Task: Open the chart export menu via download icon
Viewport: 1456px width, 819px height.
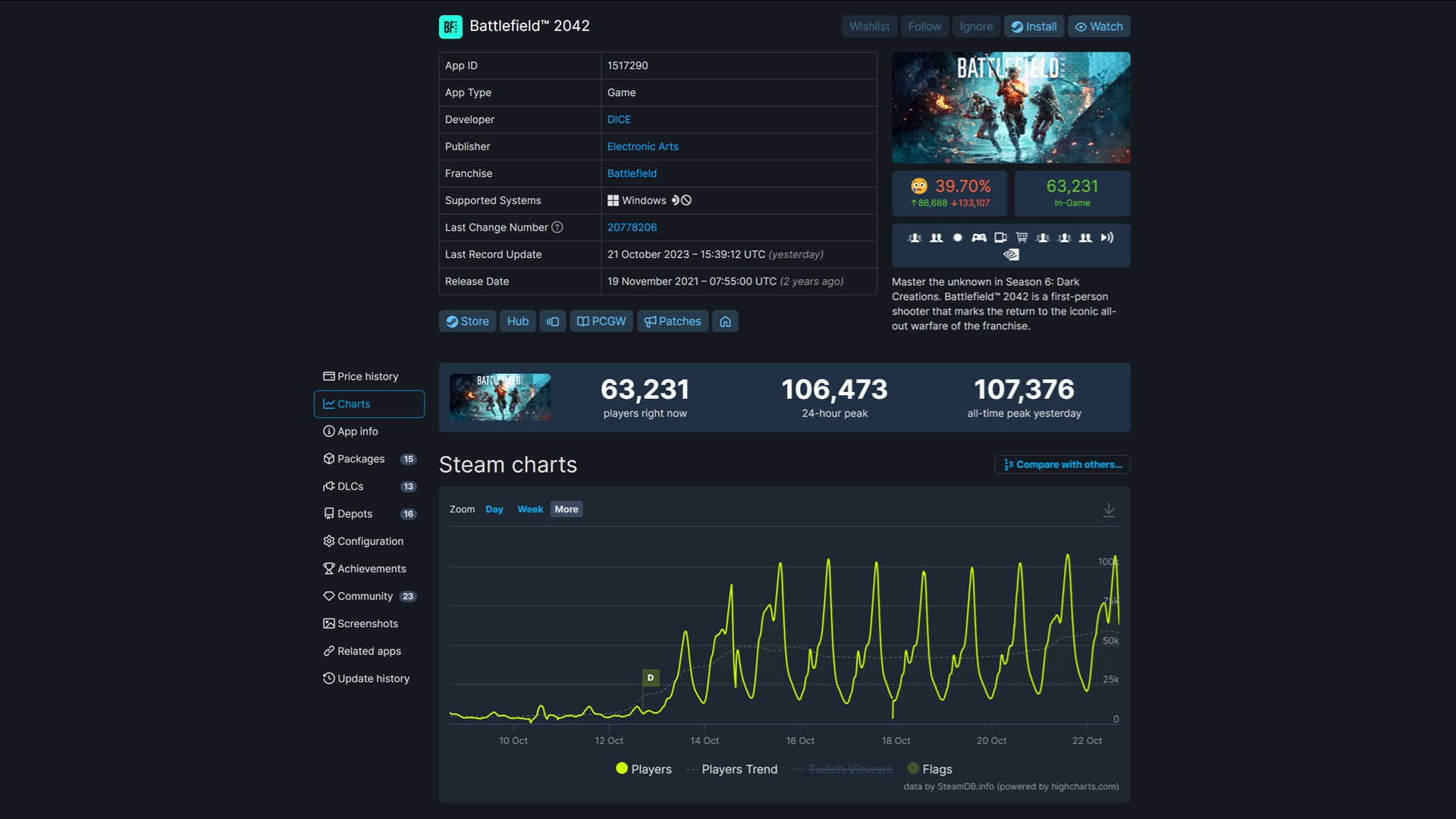Action: (x=1109, y=509)
